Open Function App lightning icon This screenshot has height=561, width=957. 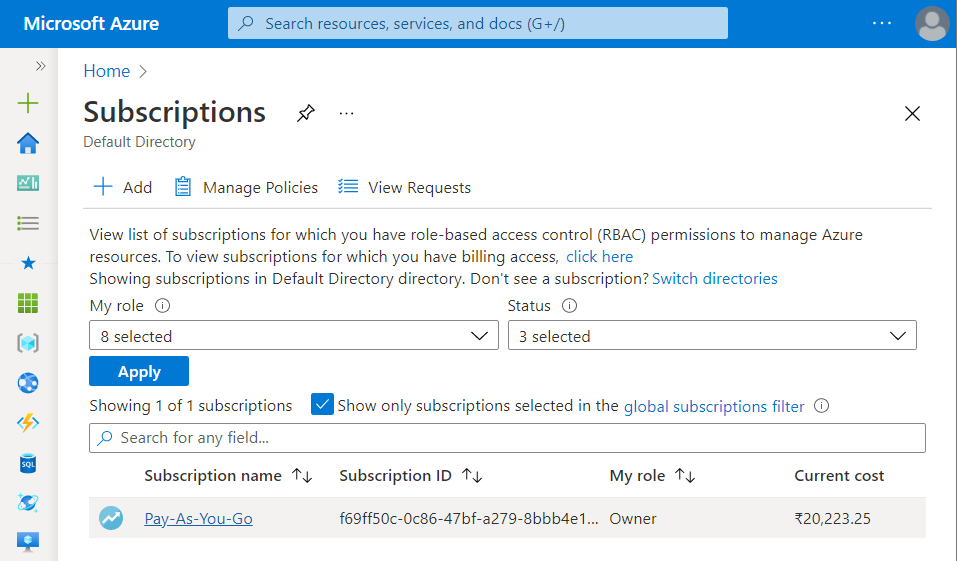coord(28,423)
